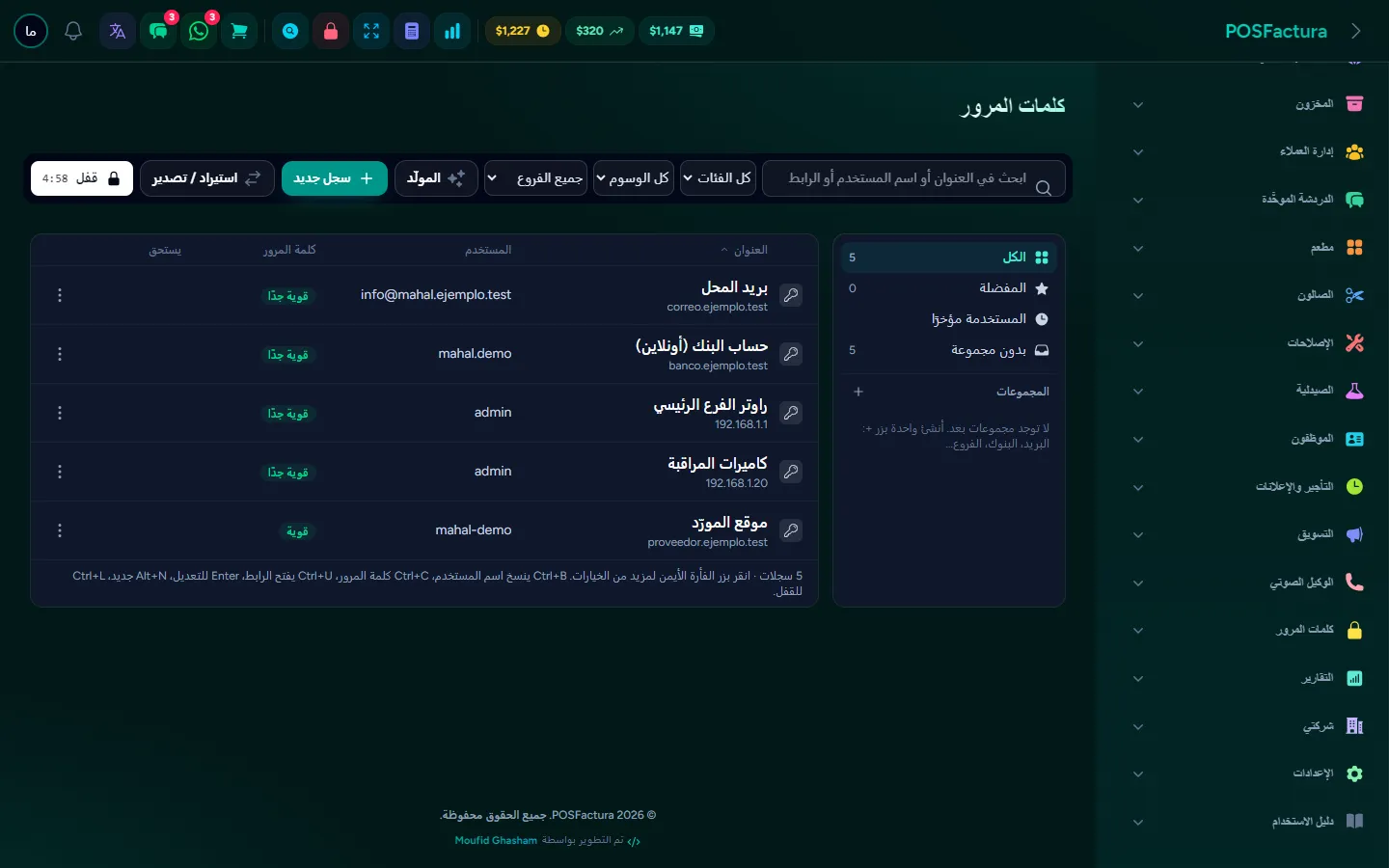Select the بدون مجموعة filter
This screenshot has height=868, width=1389.
click(x=949, y=350)
